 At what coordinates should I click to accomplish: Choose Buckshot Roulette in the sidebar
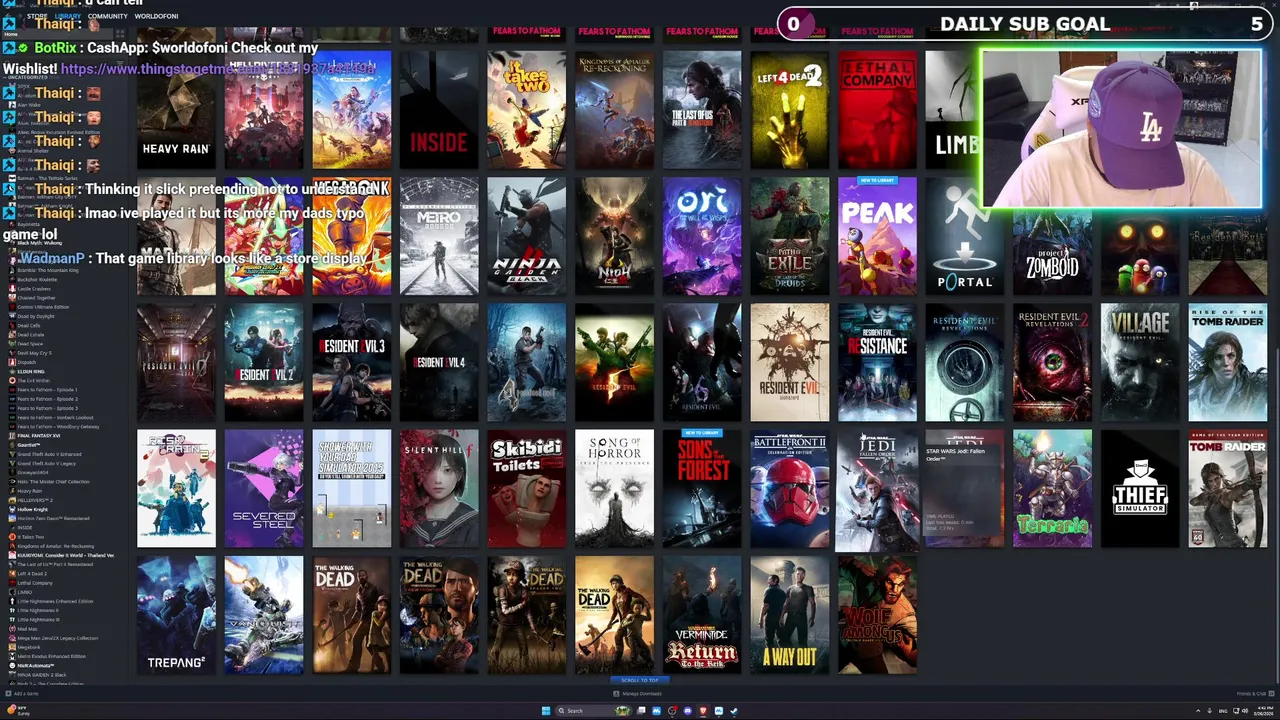coord(37,280)
